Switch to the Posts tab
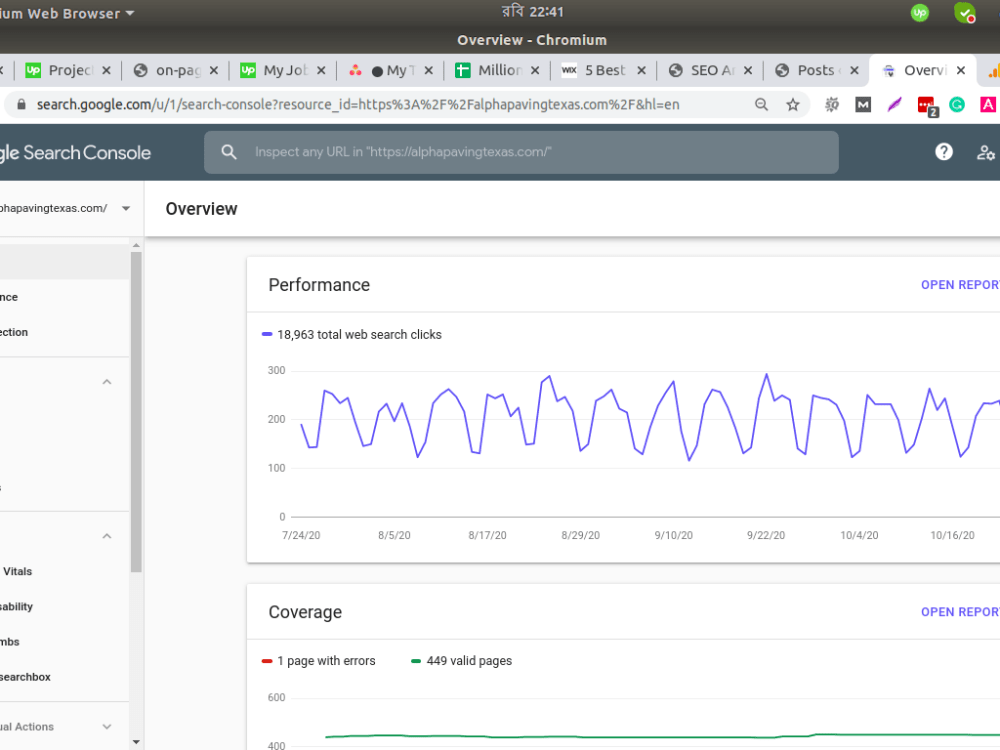The image size is (1000, 750). tap(809, 70)
